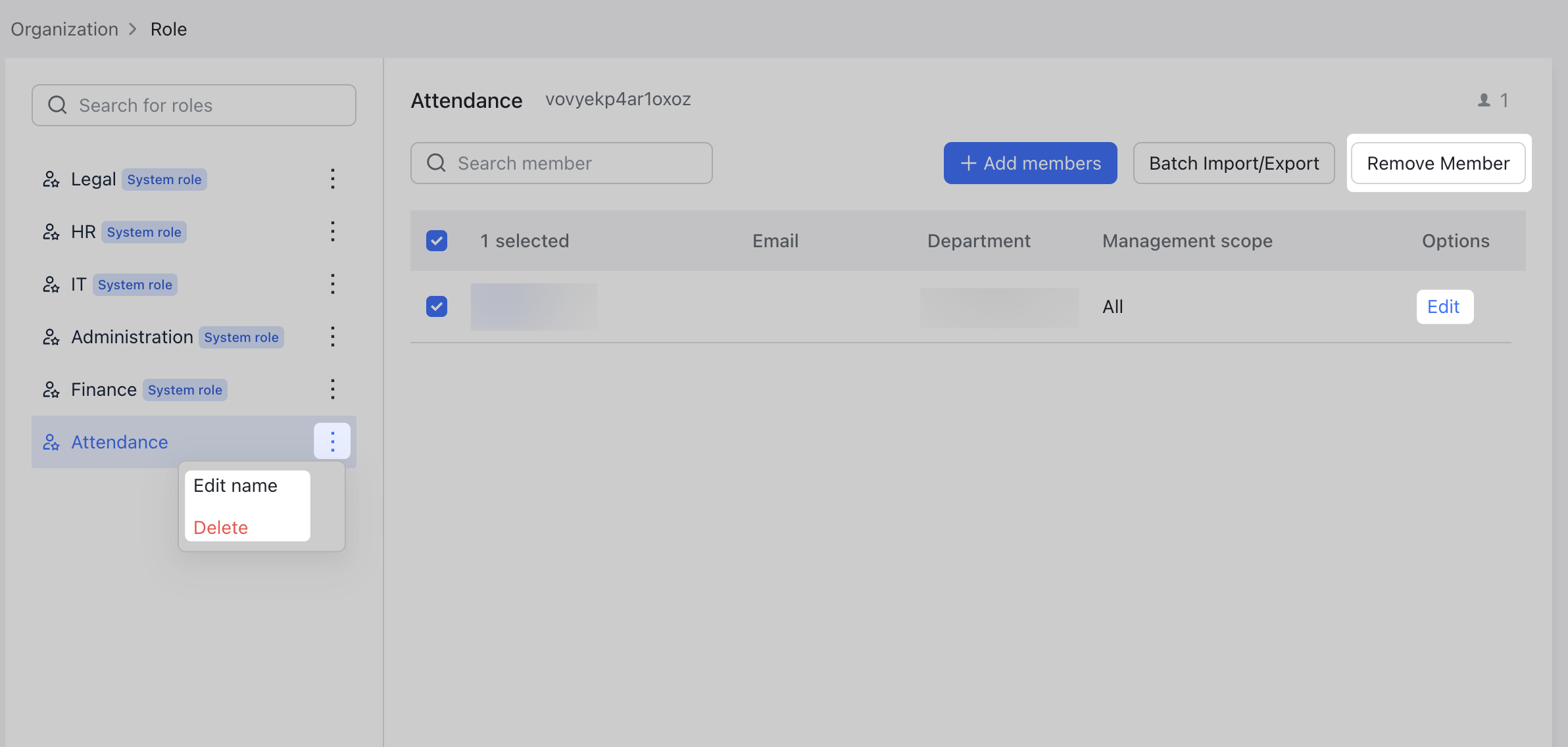Uncheck the select-all members checkbox
This screenshot has width=1568, height=747.
(436, 241)
